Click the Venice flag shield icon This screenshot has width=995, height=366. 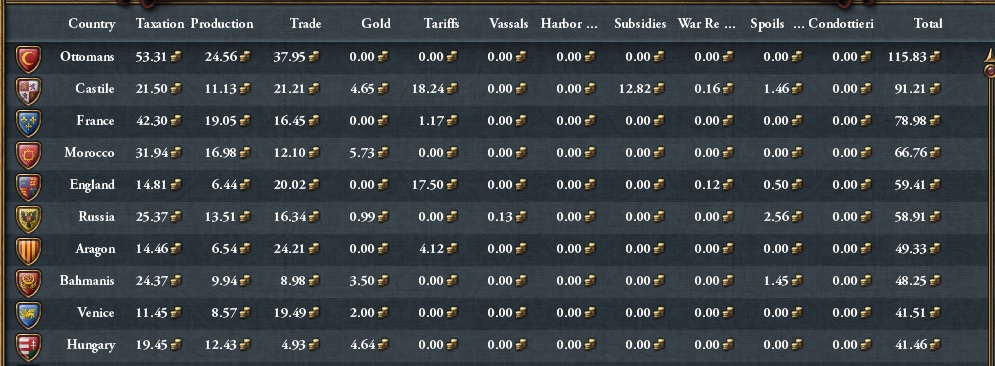pos(29,315)
